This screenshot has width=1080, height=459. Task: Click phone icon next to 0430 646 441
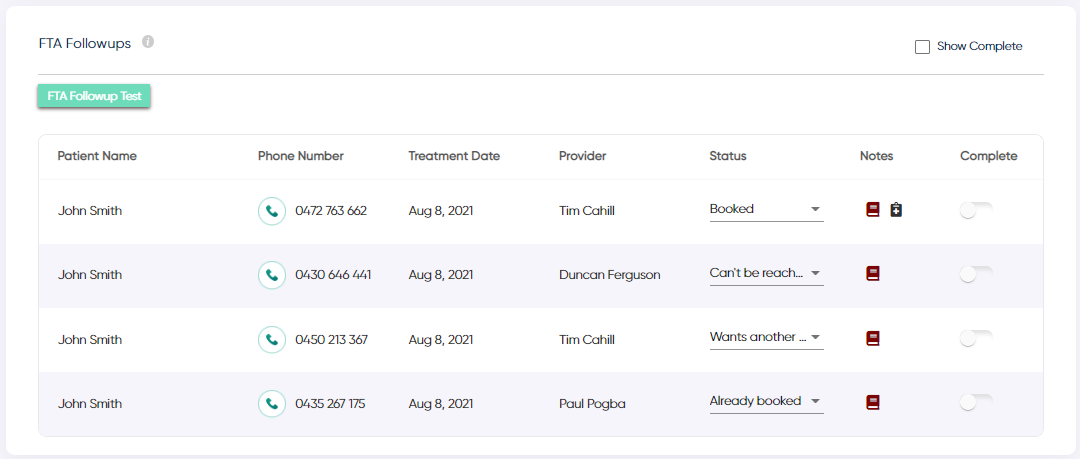272,275
